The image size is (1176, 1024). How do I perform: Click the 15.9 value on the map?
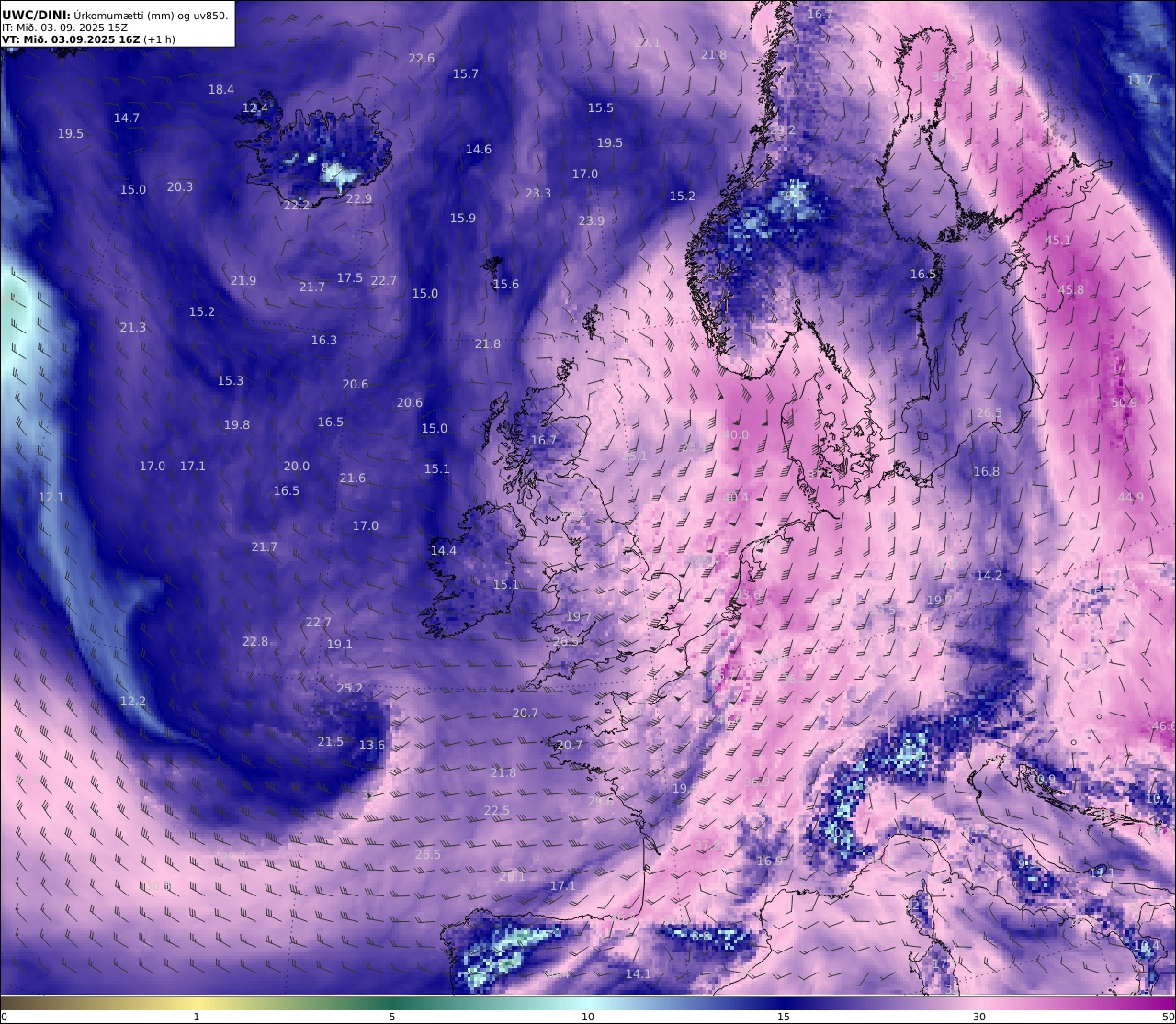click(x=463, y=219)
